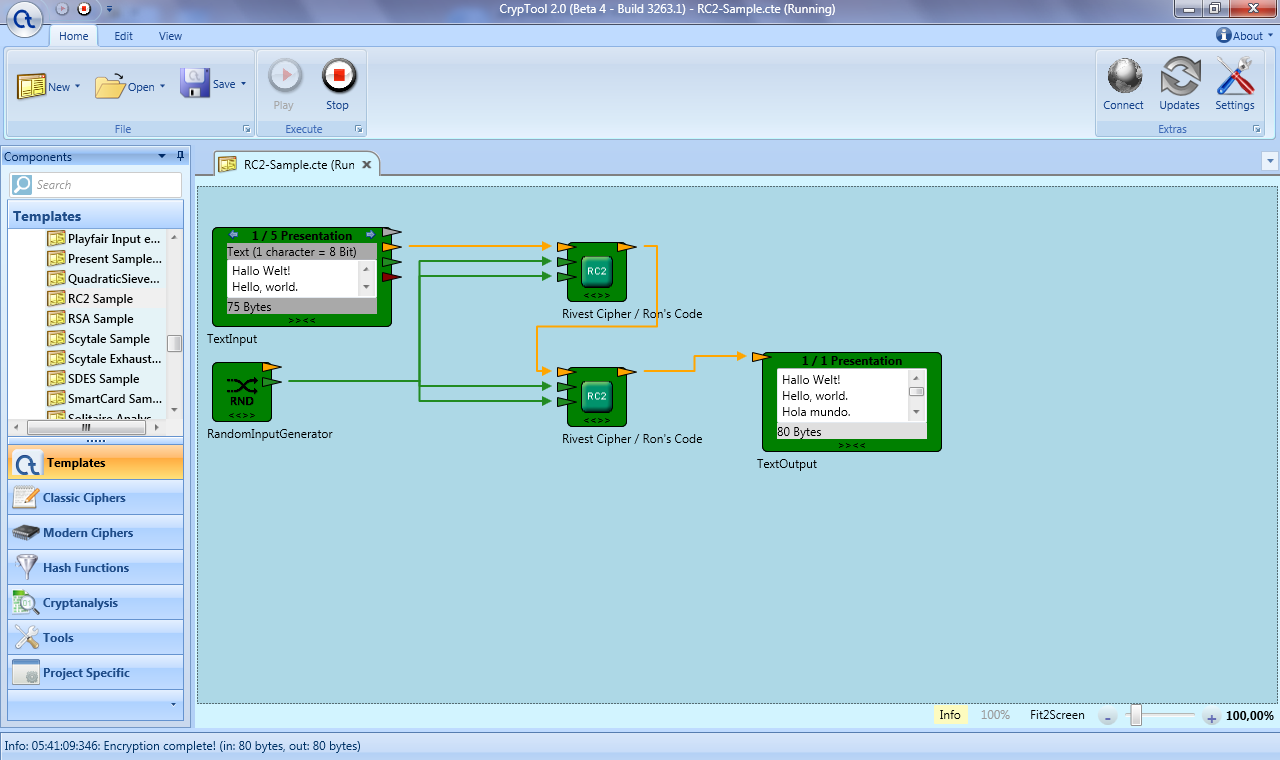Click the Connect globe icon
This screenshot has width=1280, height=760.
tap(1124, 76)
